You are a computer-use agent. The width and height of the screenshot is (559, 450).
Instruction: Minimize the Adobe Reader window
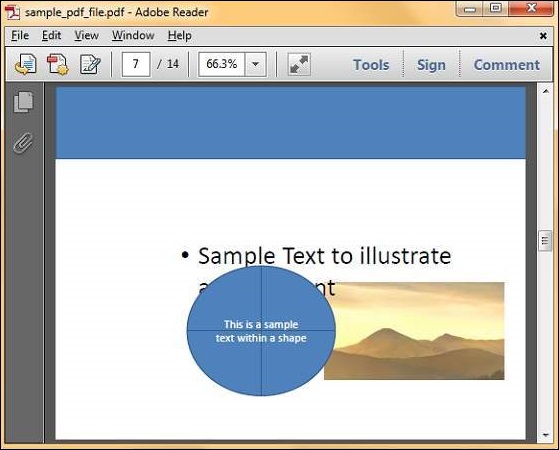coord(470,9)
